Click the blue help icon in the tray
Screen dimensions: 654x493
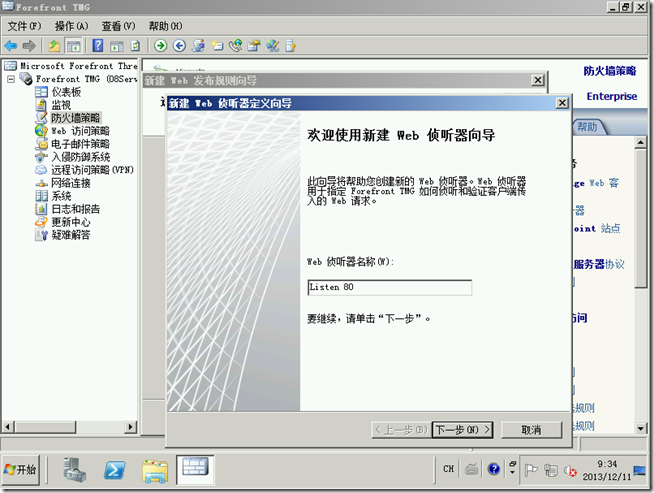click(x=494, y=470)
